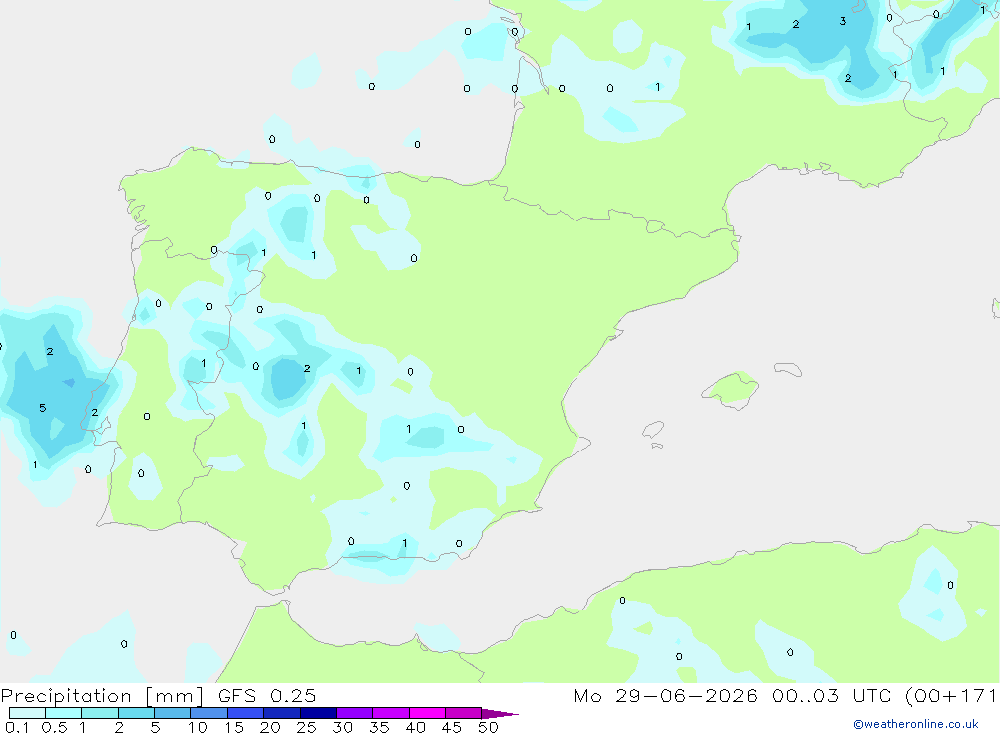Viewport: 1000px width, 733px height.
Task: Select the blue legend swatch between 10 and 15
Action: (209, 713)
